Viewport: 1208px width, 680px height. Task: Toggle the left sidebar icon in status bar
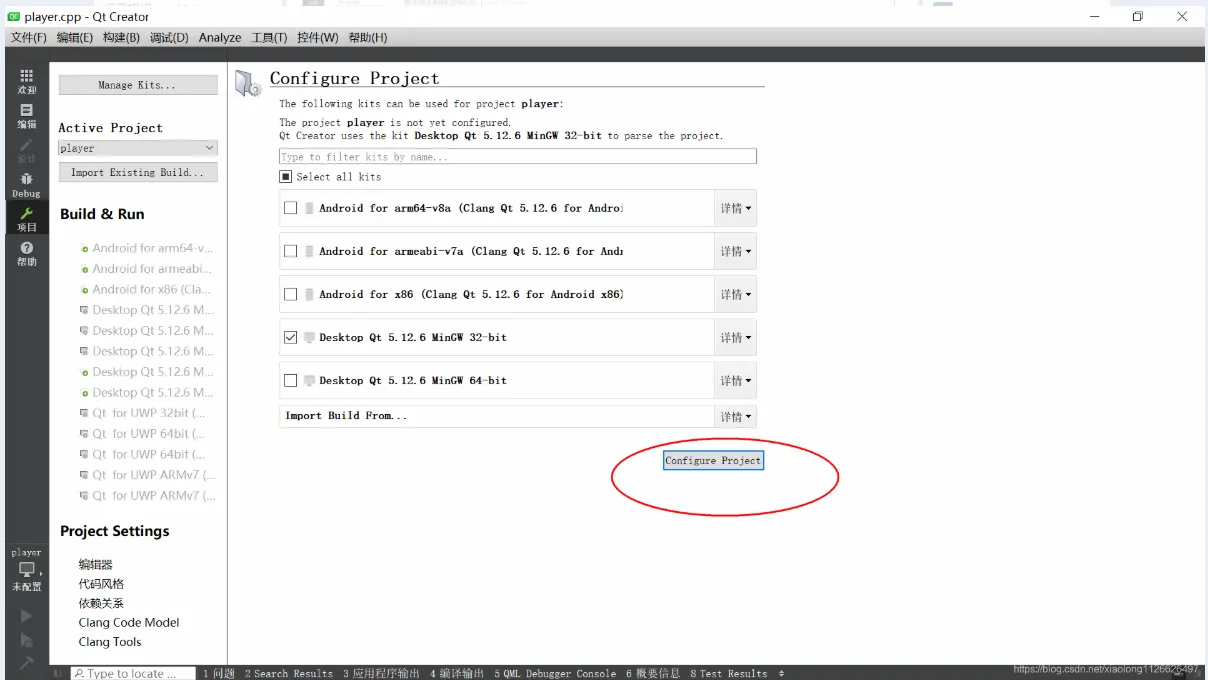coord(57,673)
